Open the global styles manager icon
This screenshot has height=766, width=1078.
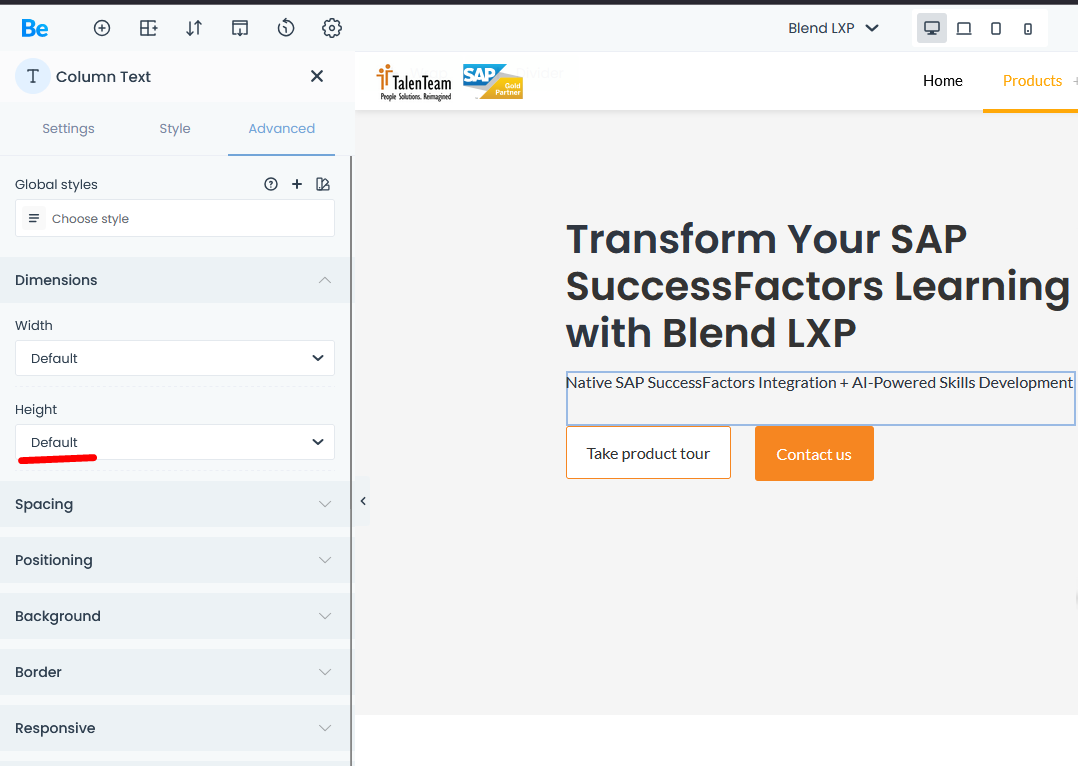coord(322,184)
